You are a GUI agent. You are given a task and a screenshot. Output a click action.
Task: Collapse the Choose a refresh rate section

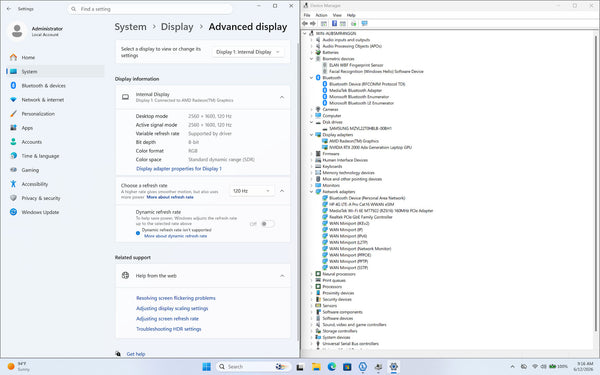point(282,191)
